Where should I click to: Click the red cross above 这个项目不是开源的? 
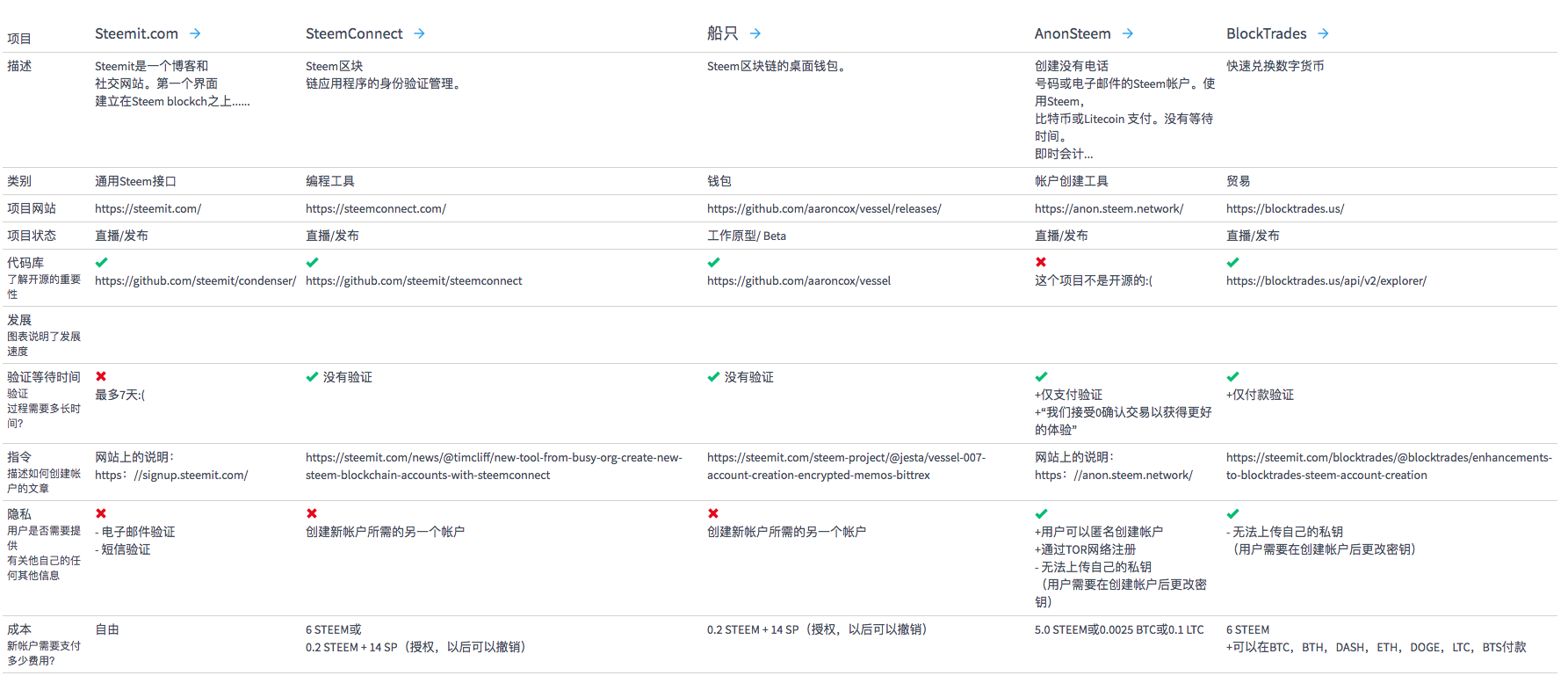(x=1041, y=262)
